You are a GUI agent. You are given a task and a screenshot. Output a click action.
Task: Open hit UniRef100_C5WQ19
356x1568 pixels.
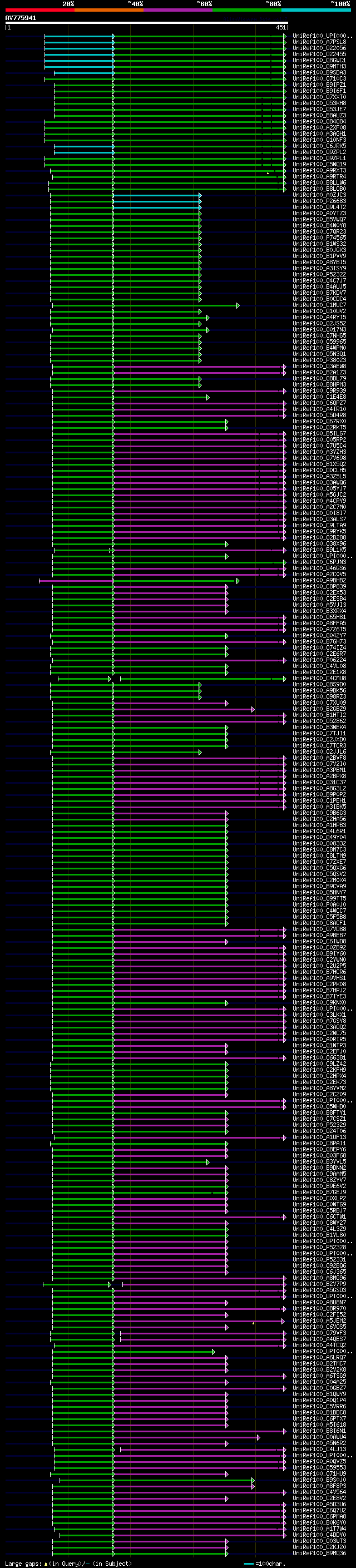click(x=319, y=164)
